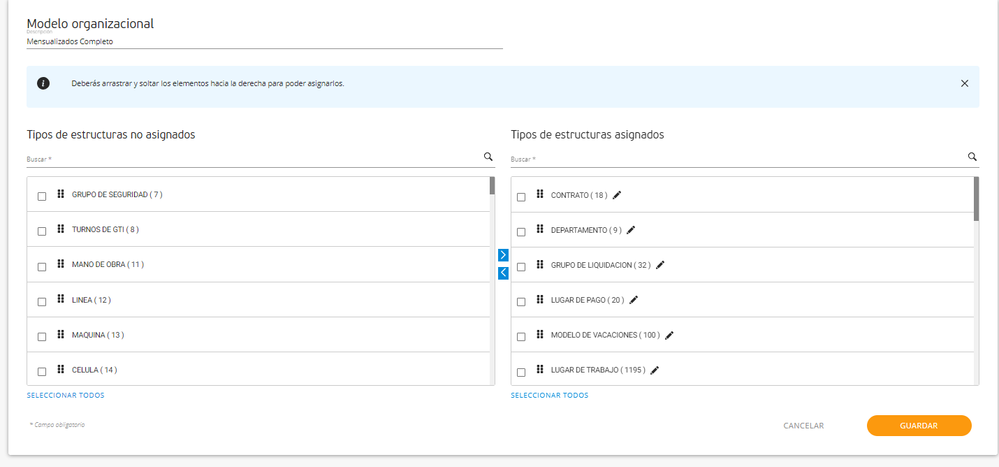
Task: Click the drag handle of CONTRATO
Action: 540,194
